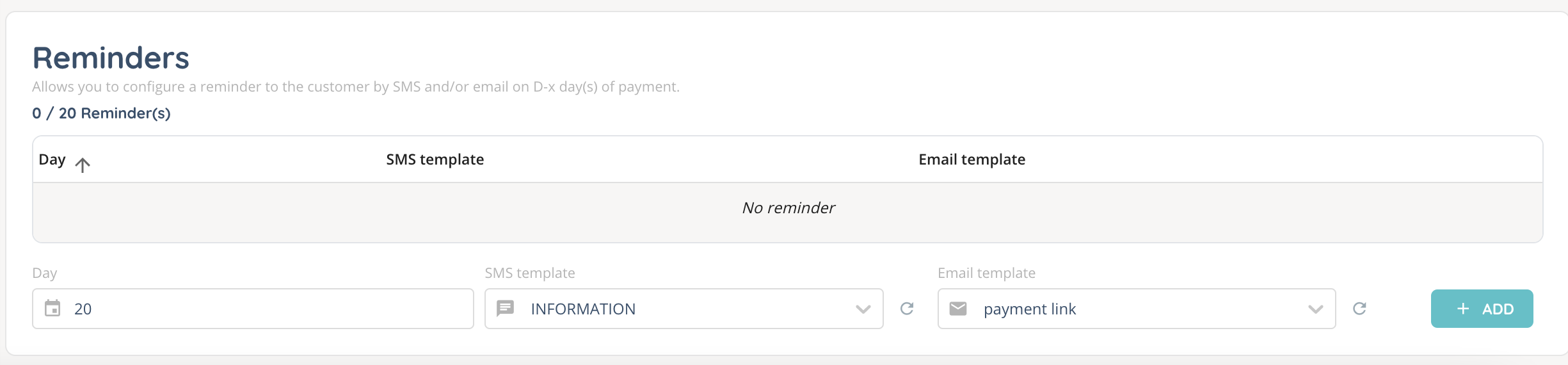
Task: Click the plus icon on ADD button
Action: coord(1463,309)
